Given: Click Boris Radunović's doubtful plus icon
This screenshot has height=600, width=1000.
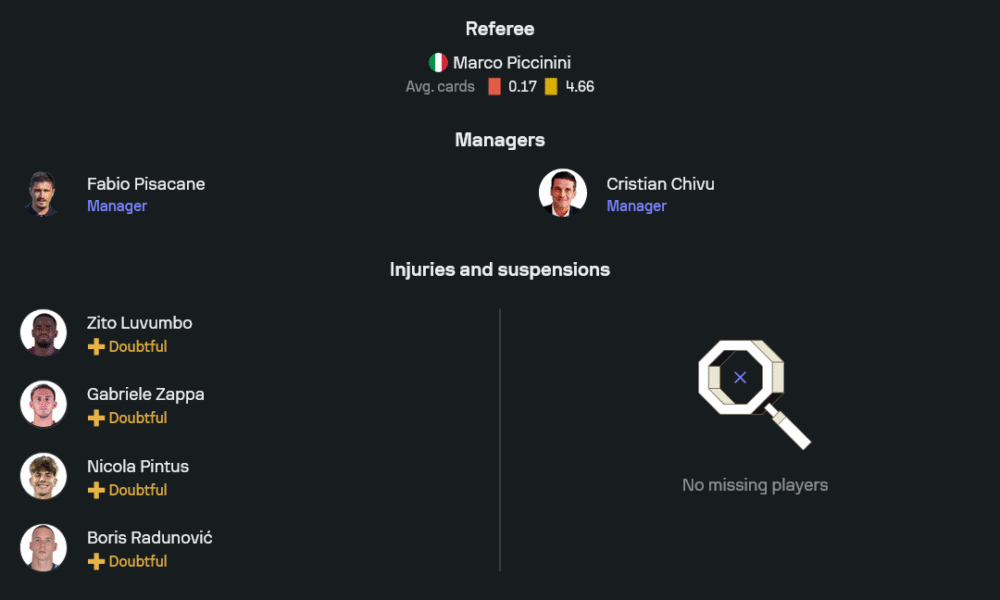Looking at the screenshot, I should point(96,562).
